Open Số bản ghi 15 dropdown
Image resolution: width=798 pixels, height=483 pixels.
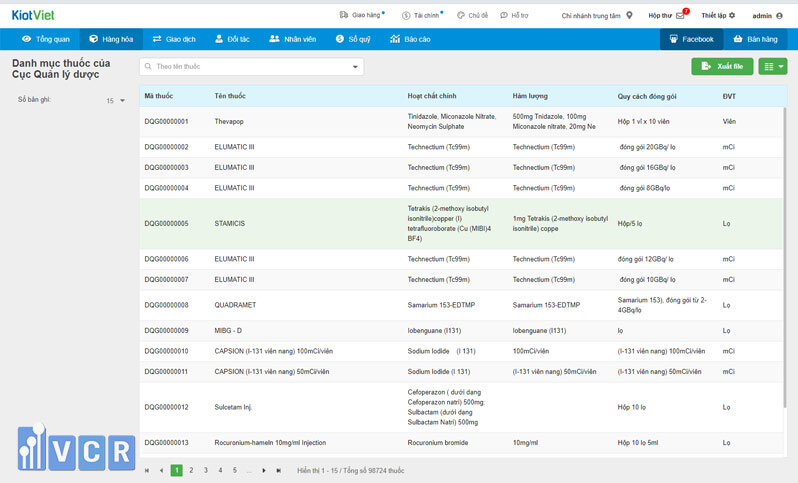(x=116, y=100)
